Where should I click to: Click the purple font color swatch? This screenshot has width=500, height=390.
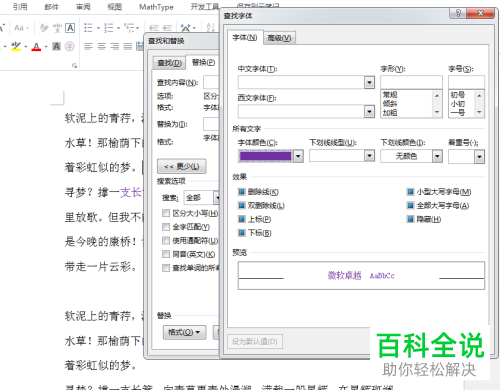(265, 156)
